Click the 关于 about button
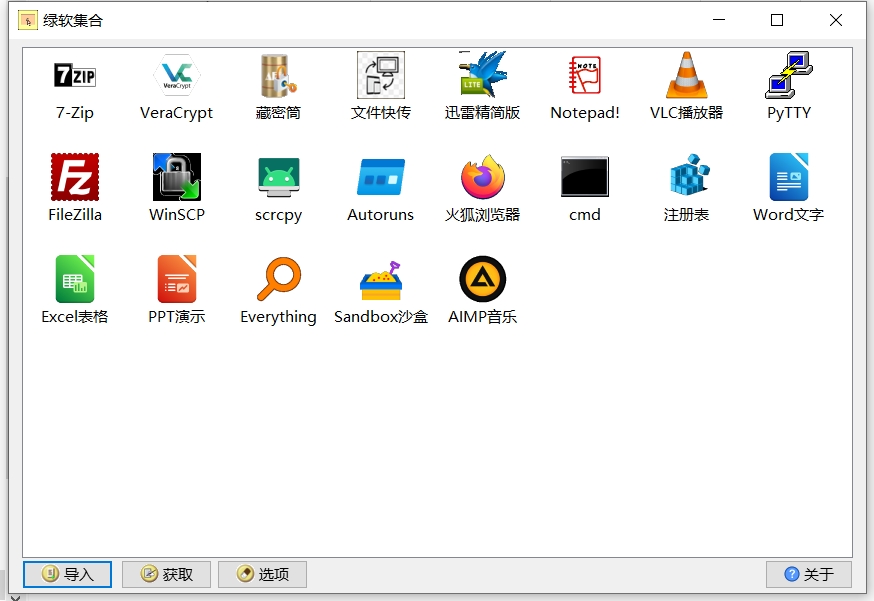The width and height of the screenshot is (874, 601). point(809,574)
